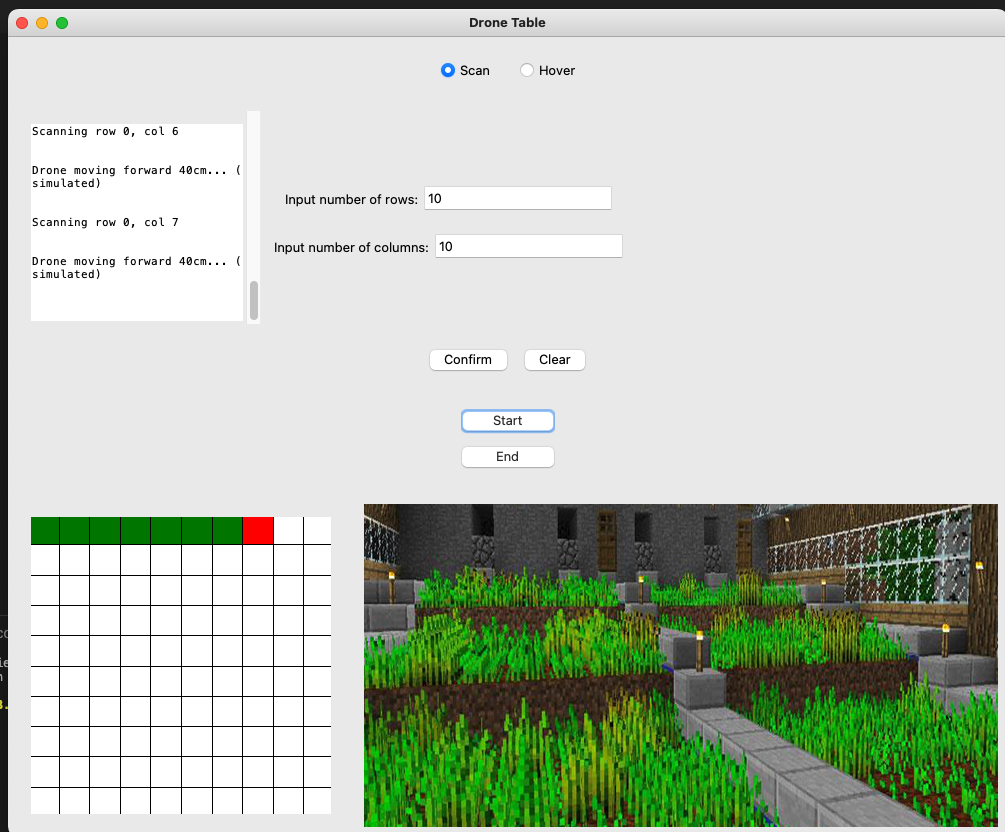
Task: Close the Drone Table window
Action: 22,23
